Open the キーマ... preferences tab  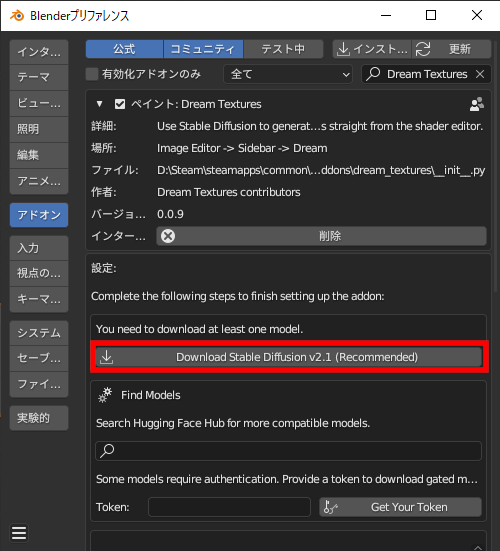tap(39, 299)
